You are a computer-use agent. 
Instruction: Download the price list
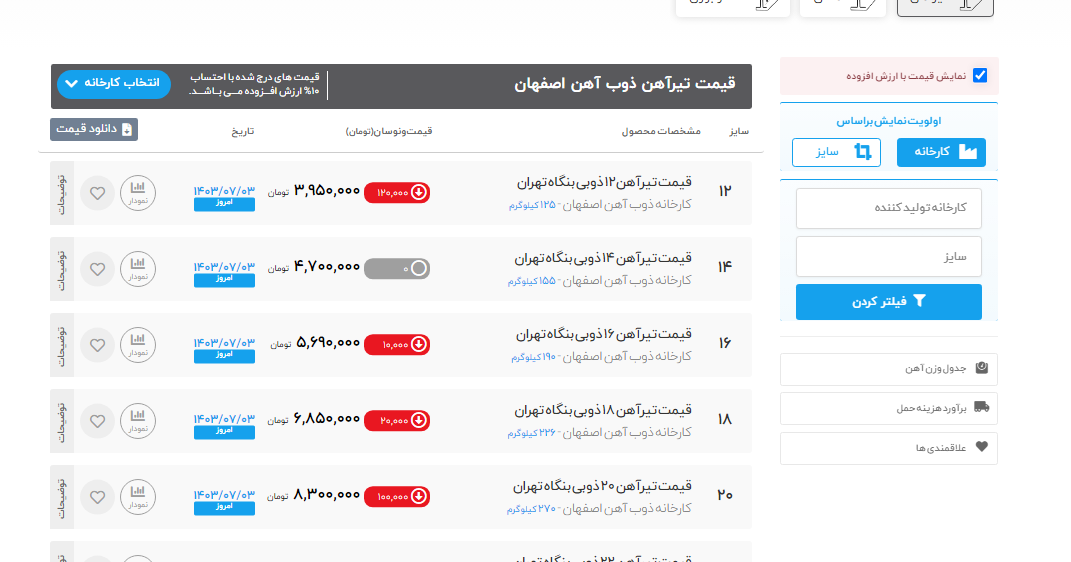tap(94, 130)
